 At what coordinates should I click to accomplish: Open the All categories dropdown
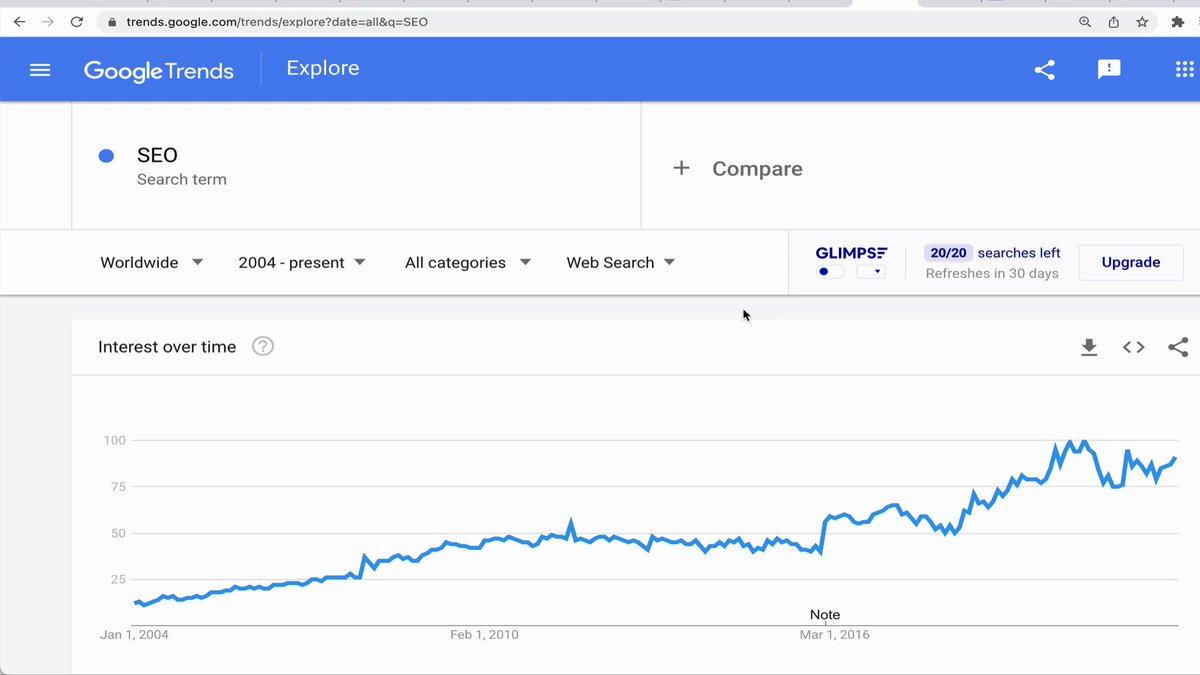click(468, 262)
